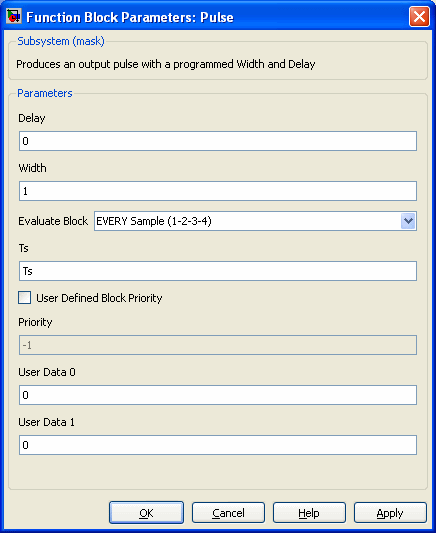
Task: Apply the parameter changes
Action: 390,513
